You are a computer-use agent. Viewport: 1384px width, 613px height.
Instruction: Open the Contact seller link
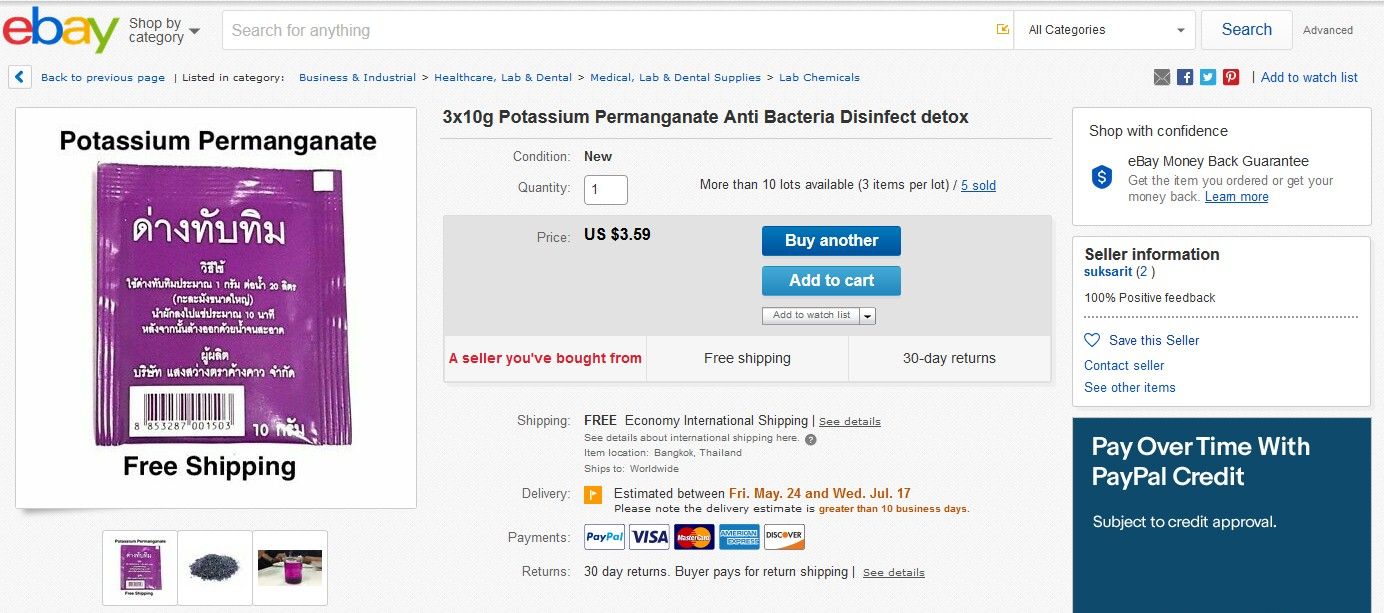click(x=1124, y=365)
